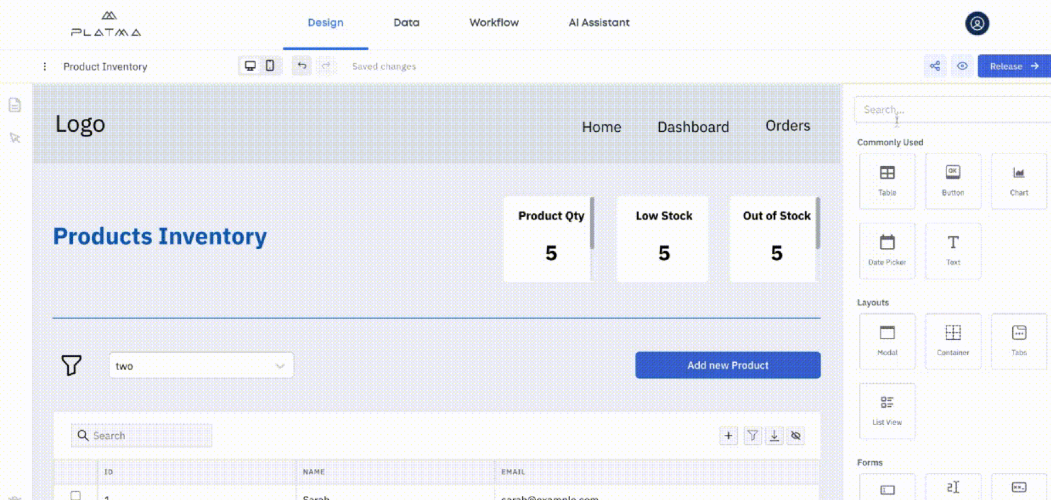
Task: Select the Date Picker component tile
Action: click(887, 251)
